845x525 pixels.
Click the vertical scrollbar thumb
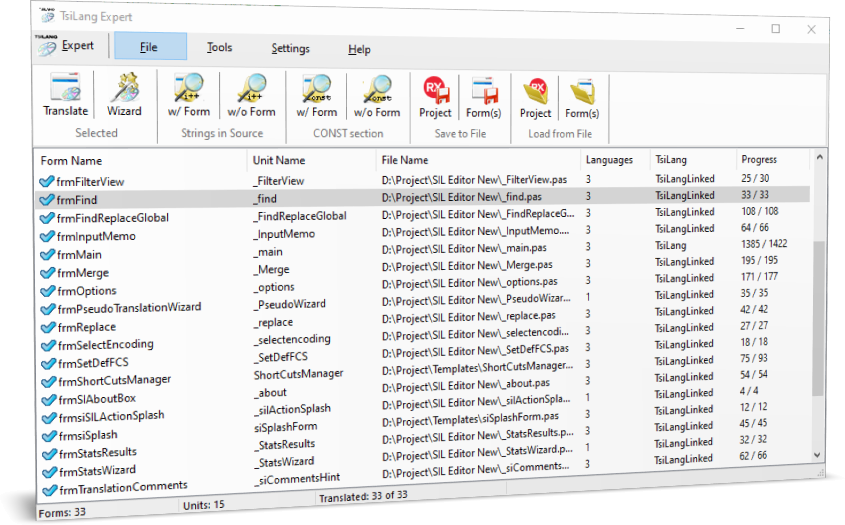(x=818, y=318)
